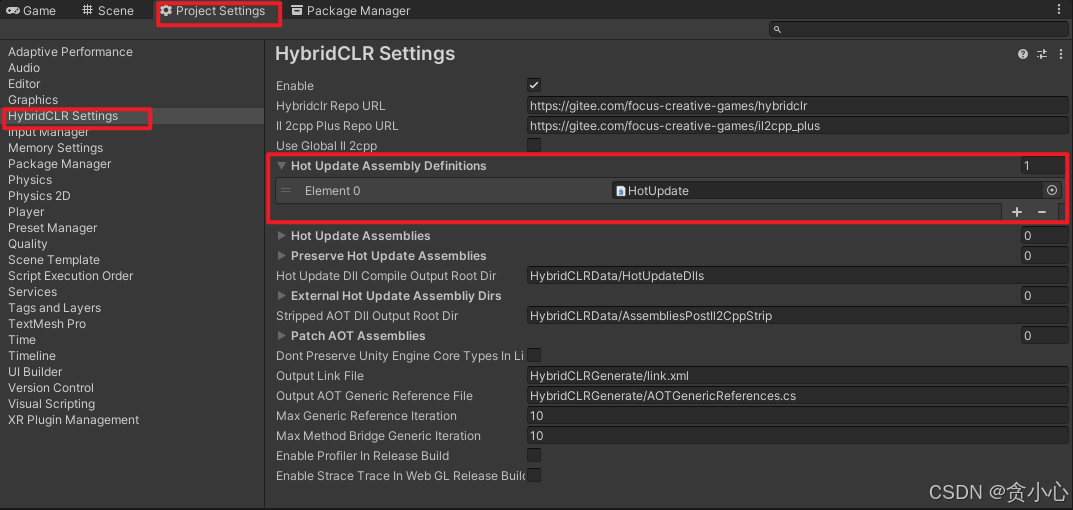The image size is (1073, 510).
Task: Click the HotUpdate assembly definition asset field
Action: pos(836,191)
